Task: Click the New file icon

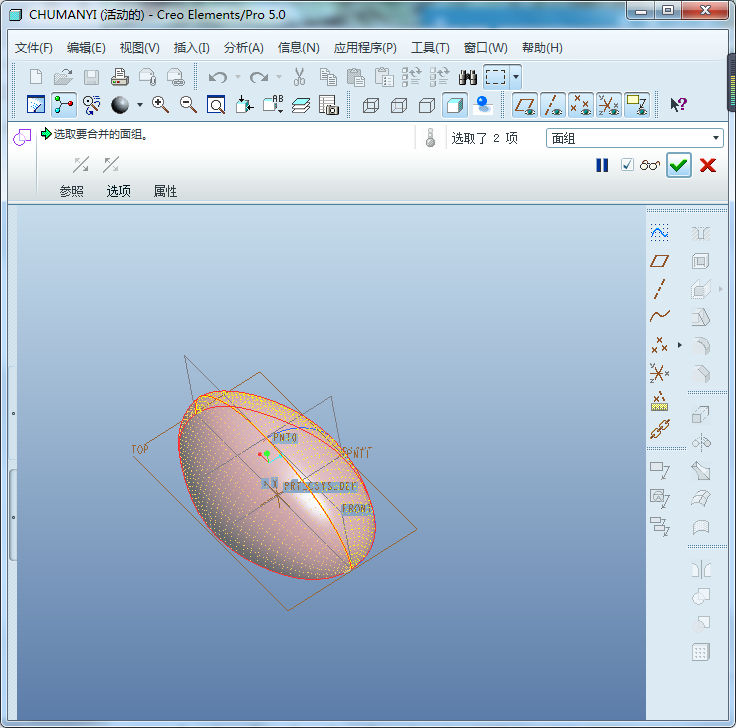Action: pyautogui.click(x=36, y=77)
